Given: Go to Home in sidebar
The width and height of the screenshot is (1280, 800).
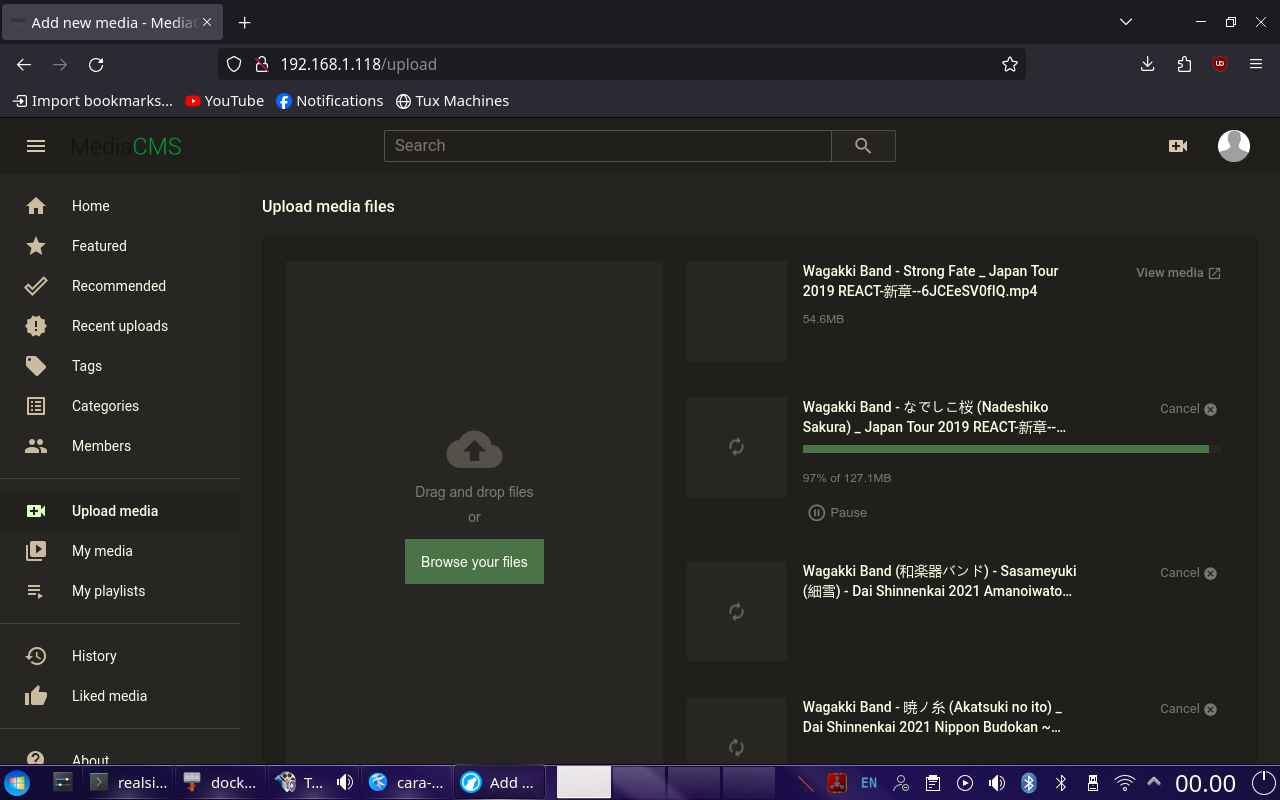Looking at the screenshot, I should tap(120, 206).
